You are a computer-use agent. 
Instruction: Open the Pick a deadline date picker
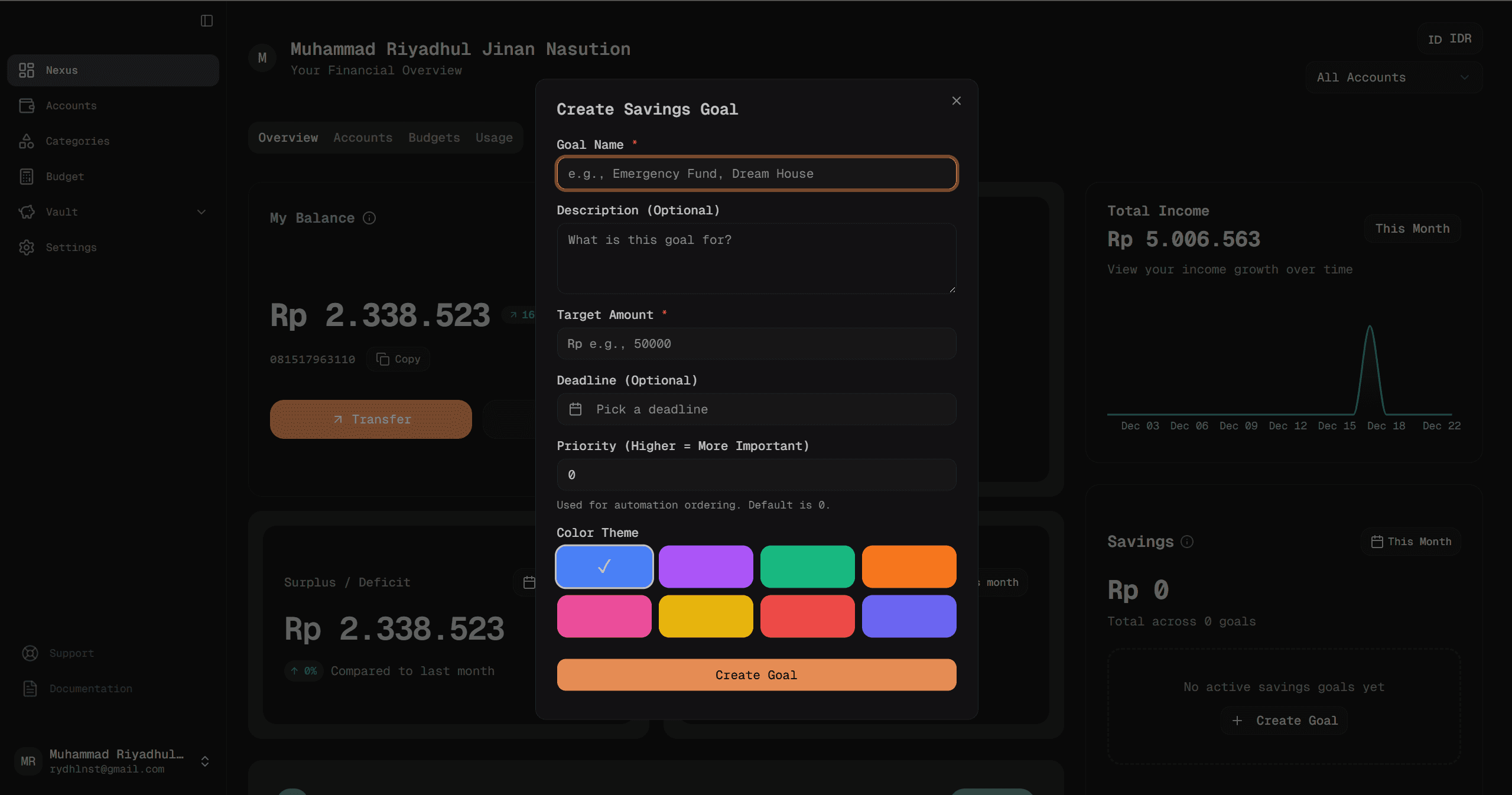coord(756,409)
